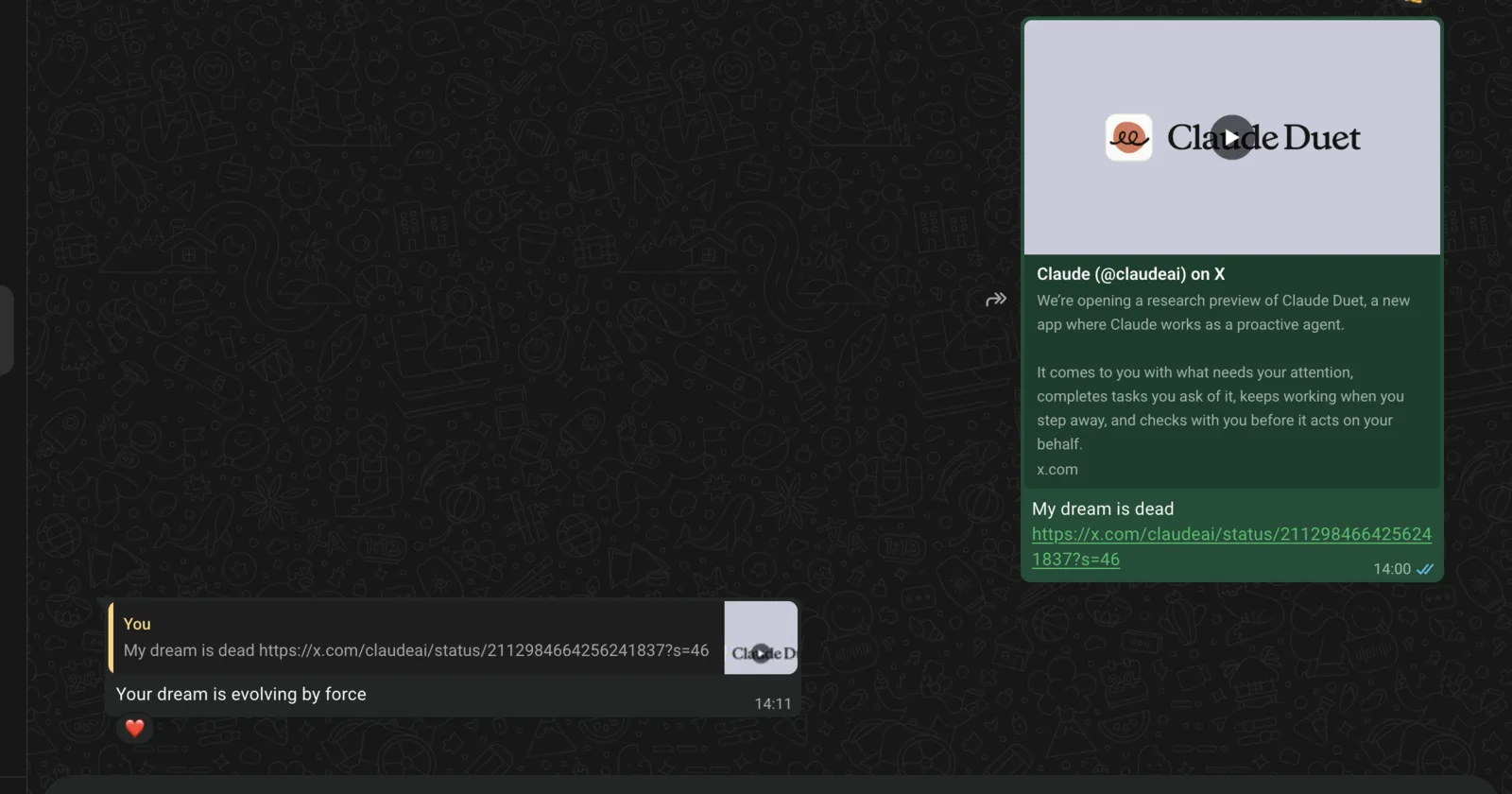
Task: Click the Claude Duet thumbnail in quoted reply
Action: [x=761, y=638]
